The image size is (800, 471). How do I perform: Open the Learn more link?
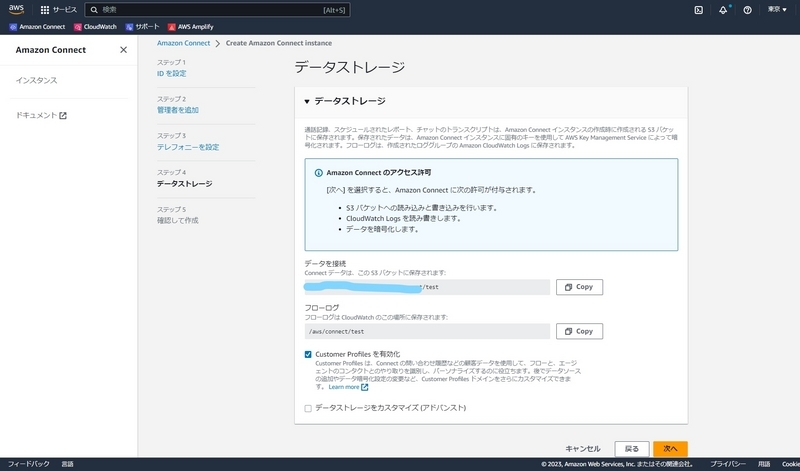point(348,387)
